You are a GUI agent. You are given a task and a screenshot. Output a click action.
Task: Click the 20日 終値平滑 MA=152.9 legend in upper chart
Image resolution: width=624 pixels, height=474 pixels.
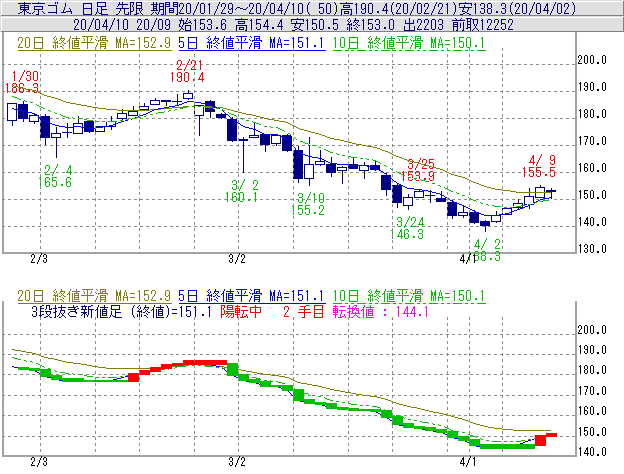[94, 43]
